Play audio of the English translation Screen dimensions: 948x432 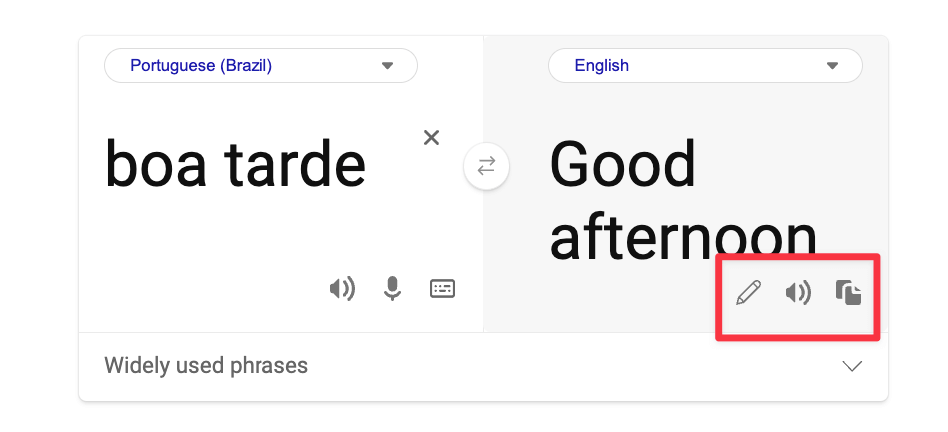click(x=798, y=293)
